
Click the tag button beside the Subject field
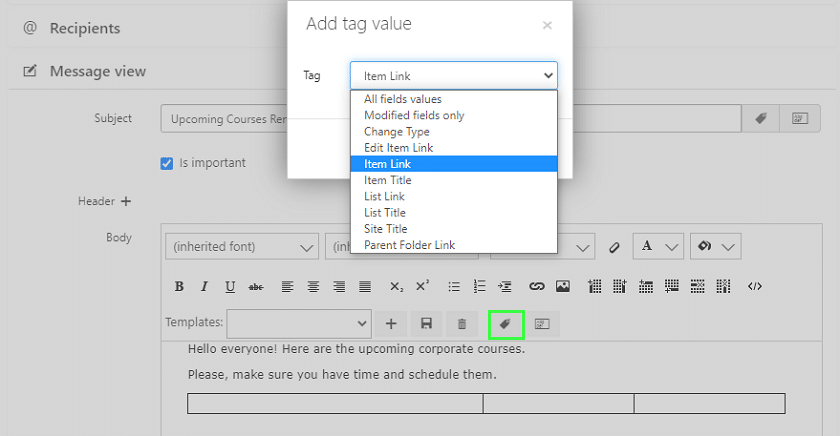click(x=761, y=118)
